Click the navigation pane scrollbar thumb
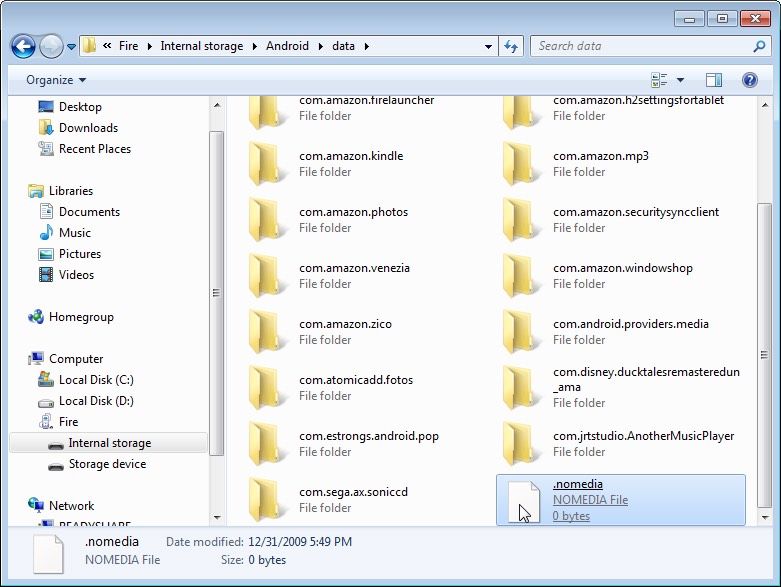This screenshot has height=587, width=781. (x=216, y=293)
